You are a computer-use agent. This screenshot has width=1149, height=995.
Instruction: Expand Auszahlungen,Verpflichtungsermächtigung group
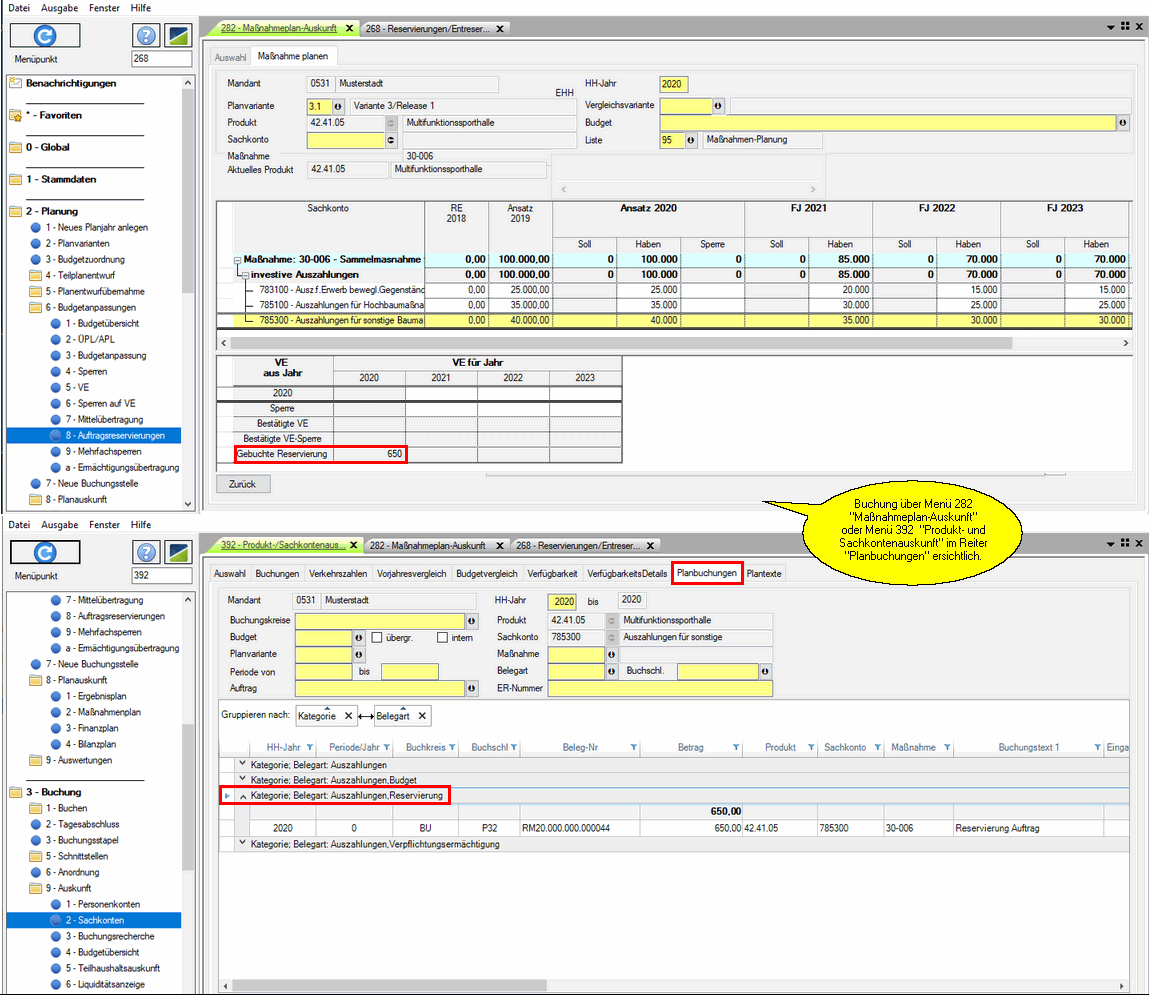point(243,844)
